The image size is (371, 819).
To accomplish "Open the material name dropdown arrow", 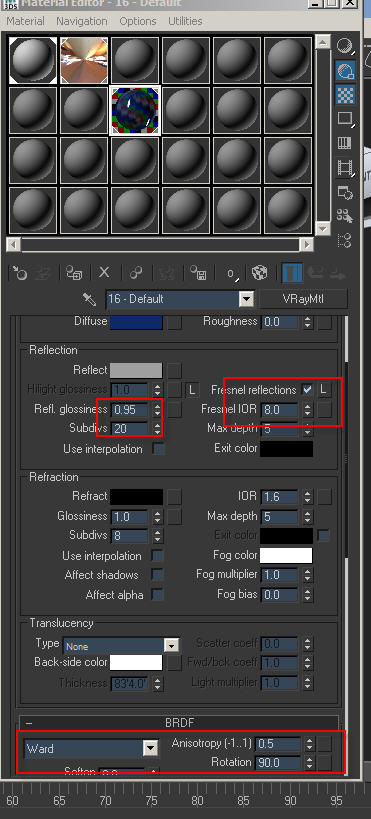I will click(246, 299).
